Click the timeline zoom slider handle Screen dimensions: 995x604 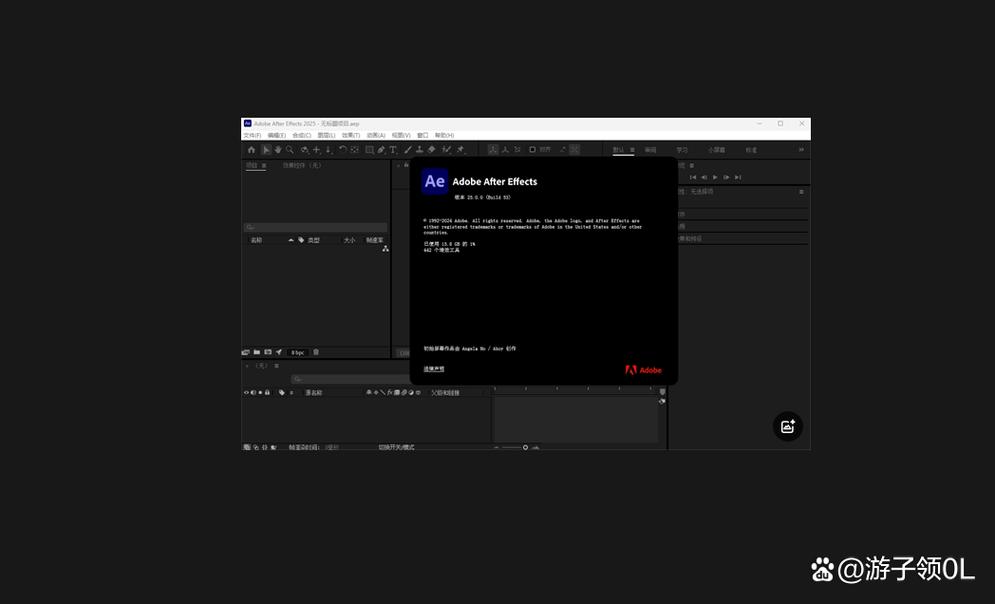(x=525, y=447)
